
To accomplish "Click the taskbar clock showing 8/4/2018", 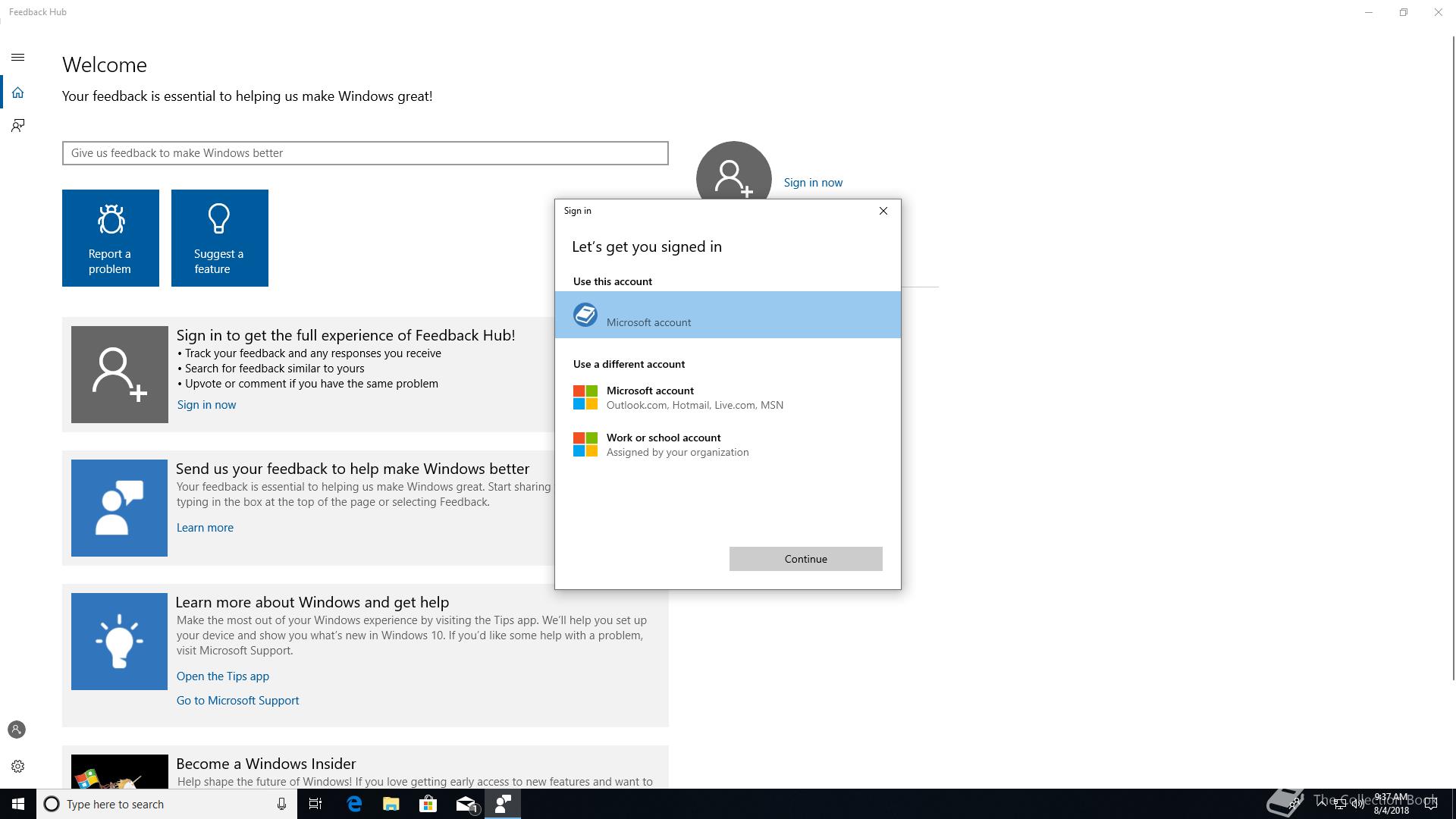I will click(1391, 804).
